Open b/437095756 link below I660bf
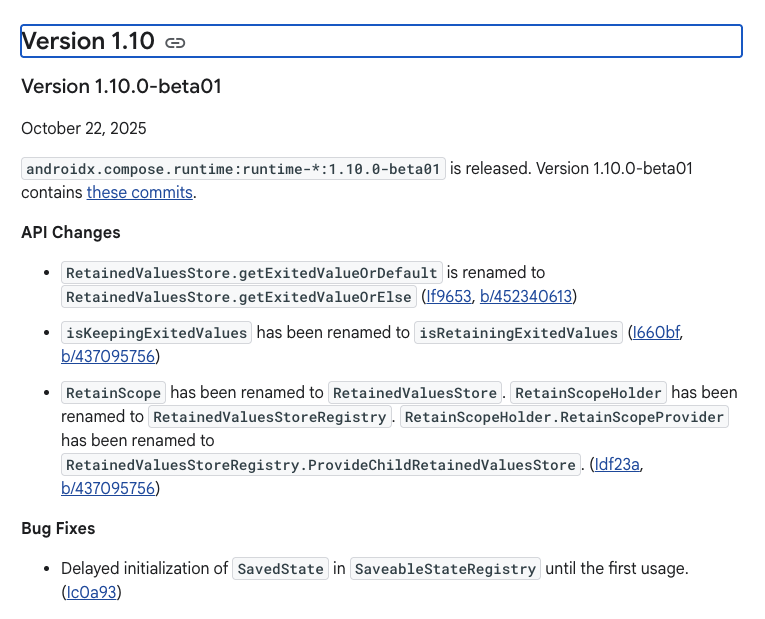The image size is (765, 619). pos(108,356)
